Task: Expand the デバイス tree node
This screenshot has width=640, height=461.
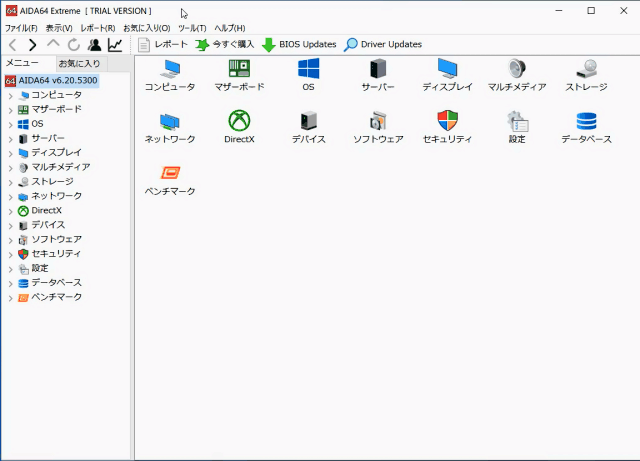Action: coord(11,225)
